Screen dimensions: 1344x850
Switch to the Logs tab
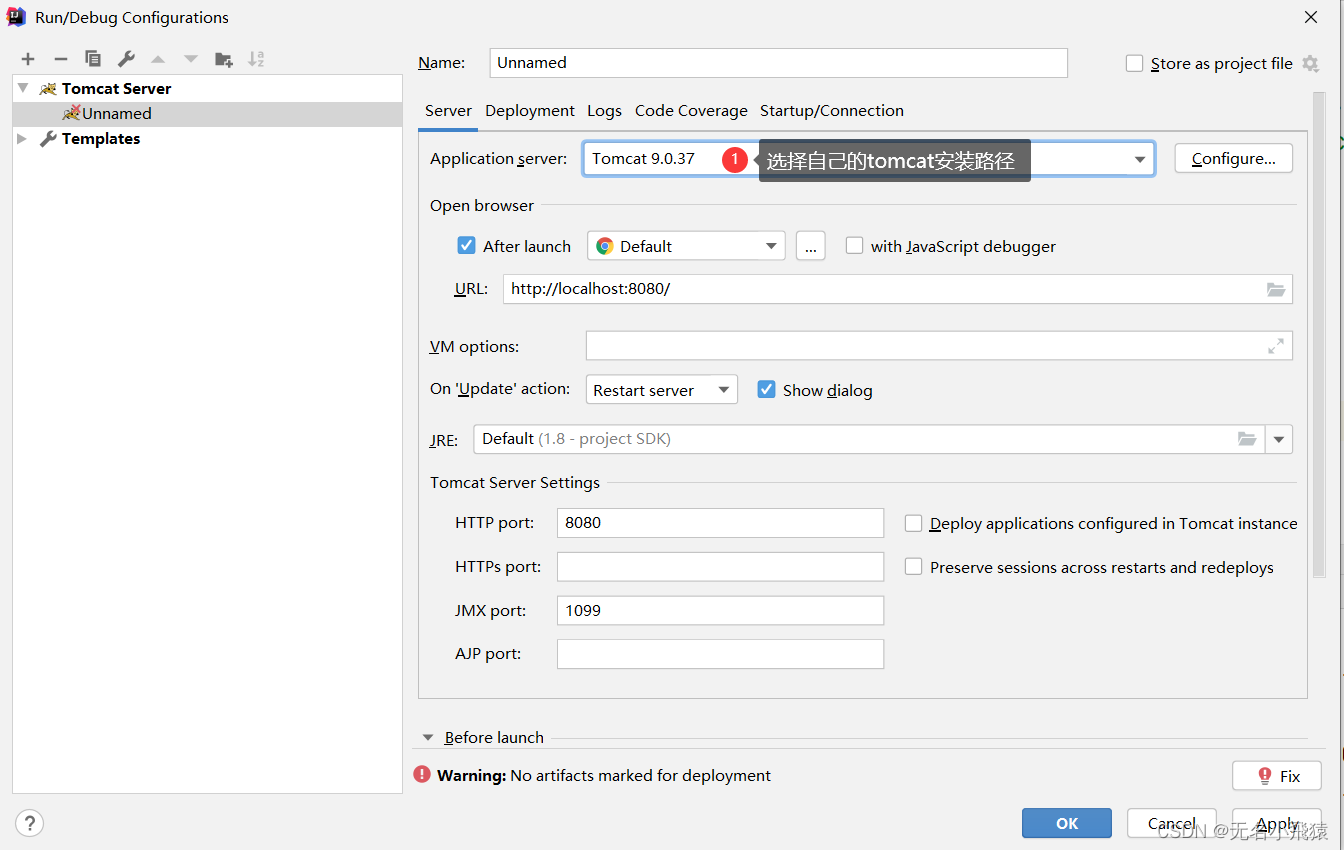click(604, 111)
